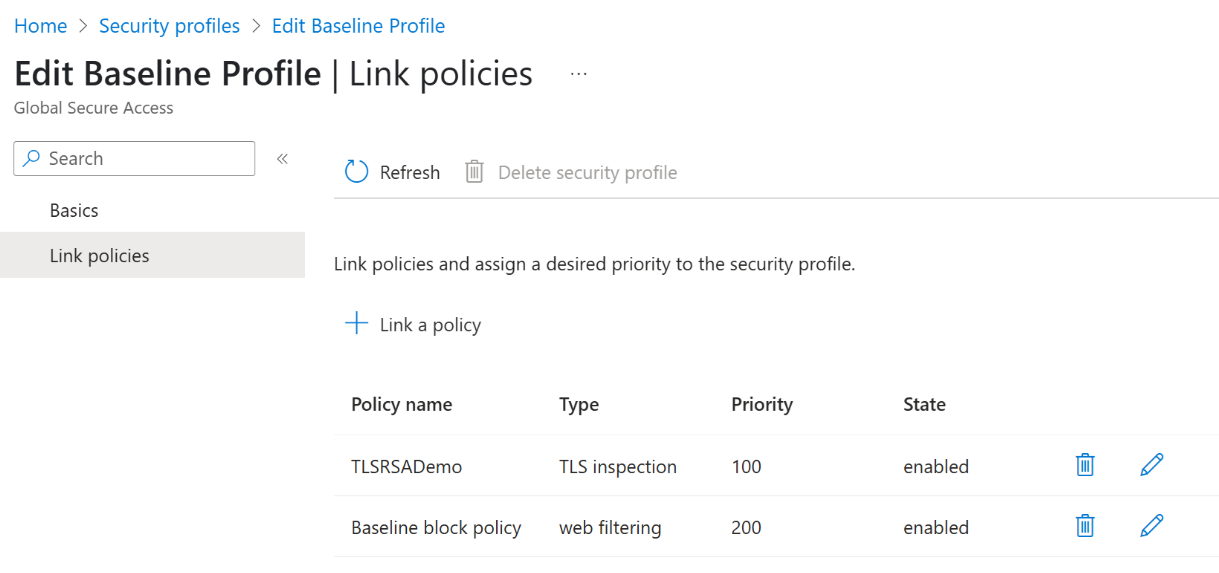The width and height of the screenshot is (1219, 573).
Task: Edit the Baseline block policy link
Action: (x=1152, y=526)
